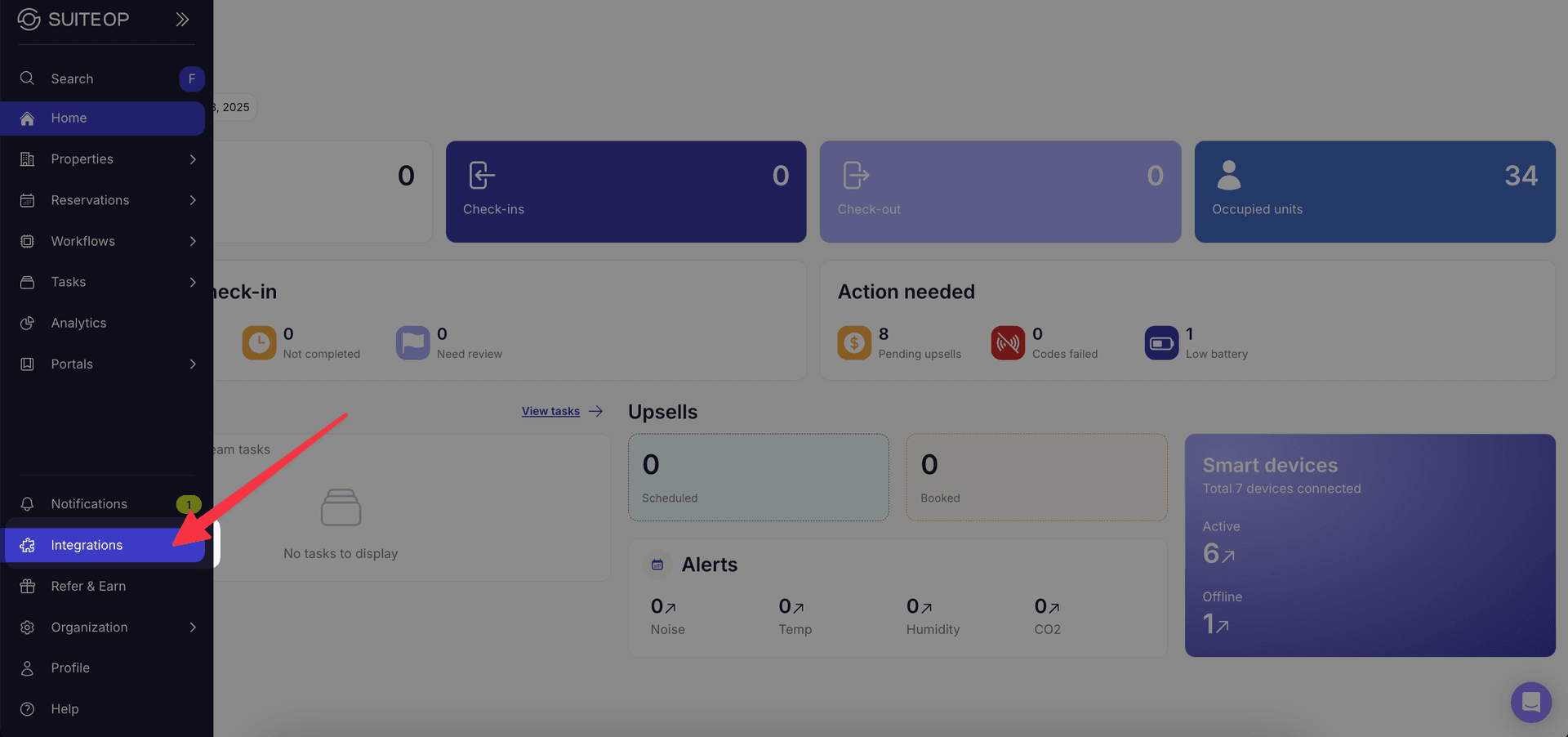1568x737 pixels.
Task: Open the Notifications bell item
Action: tap(88, 504)
